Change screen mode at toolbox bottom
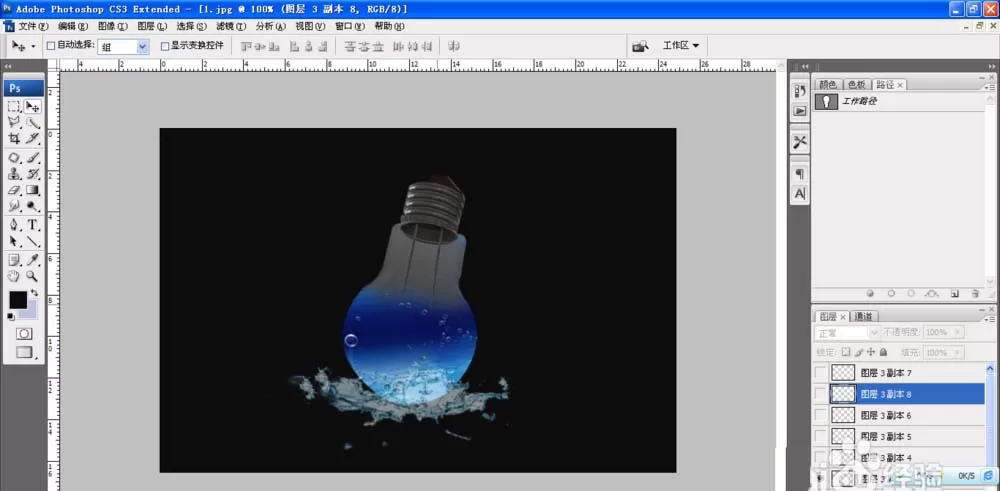1000x491 pixels. point(24,352)
